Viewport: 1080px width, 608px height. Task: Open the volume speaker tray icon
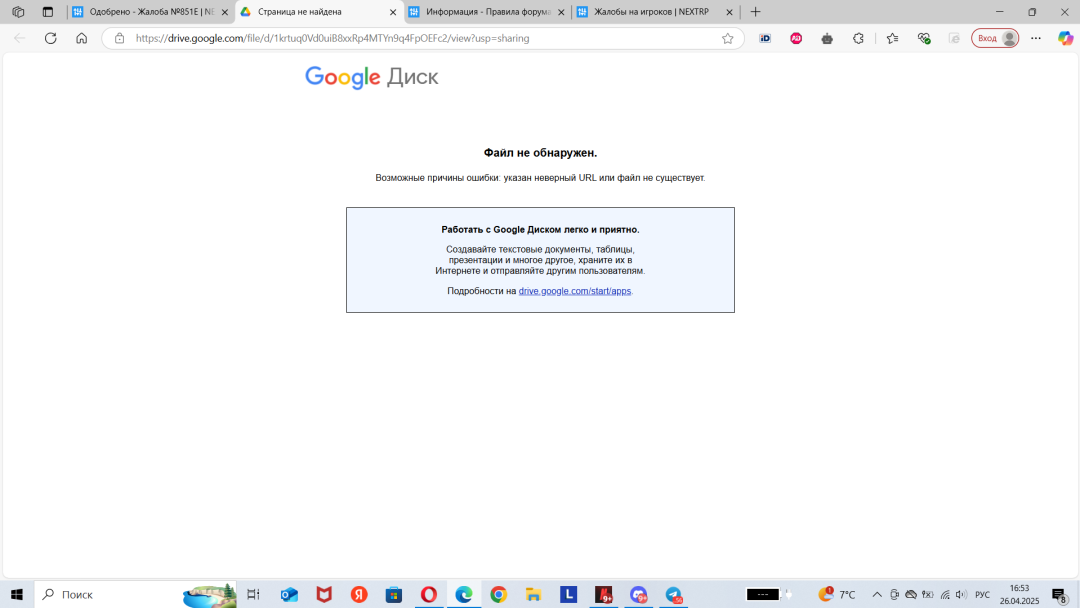[x=962, y=594]
